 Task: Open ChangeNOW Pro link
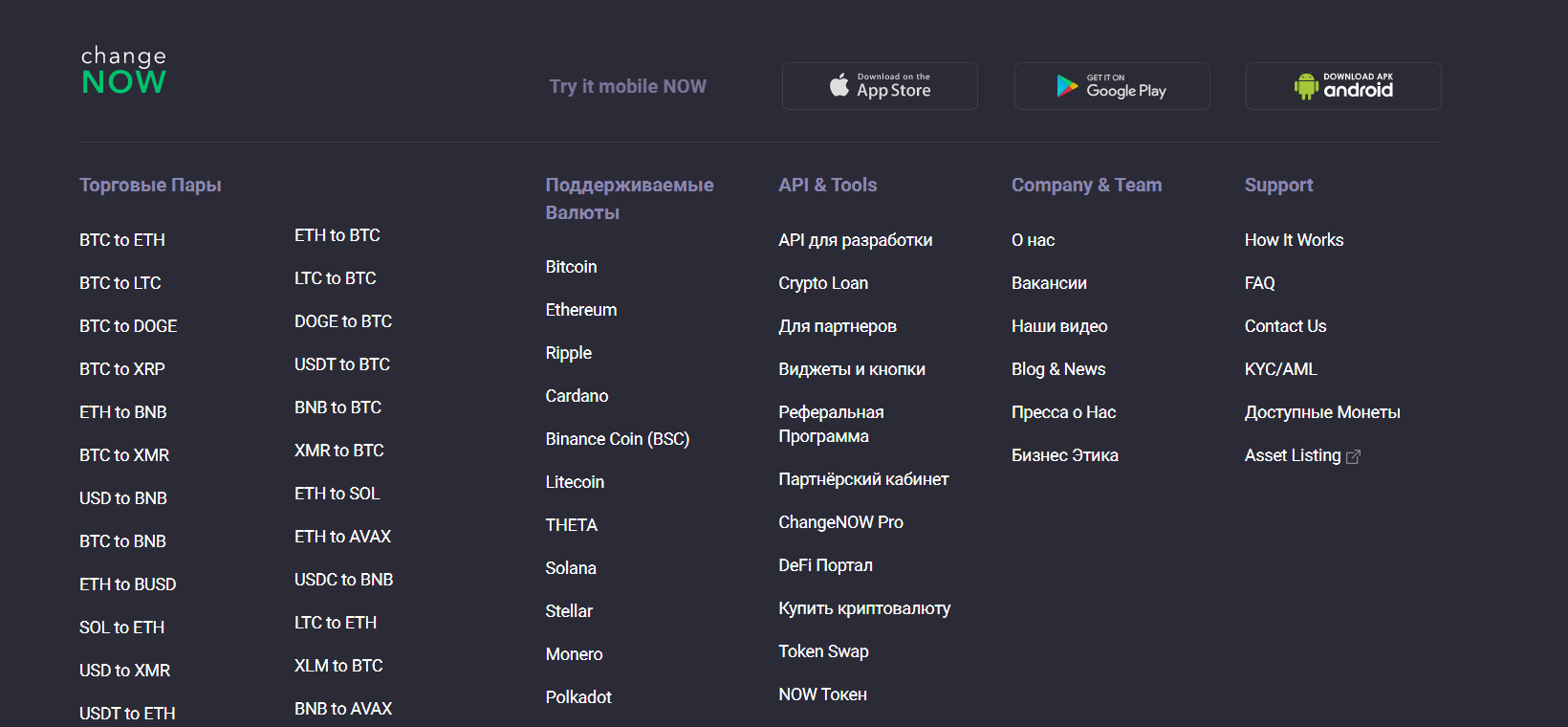tap(841, 522)
